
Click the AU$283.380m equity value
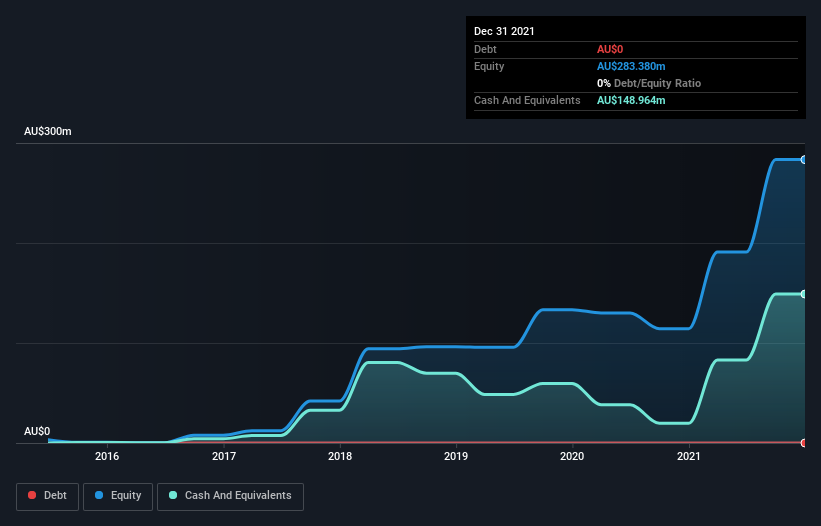click(x=631, y=66)
